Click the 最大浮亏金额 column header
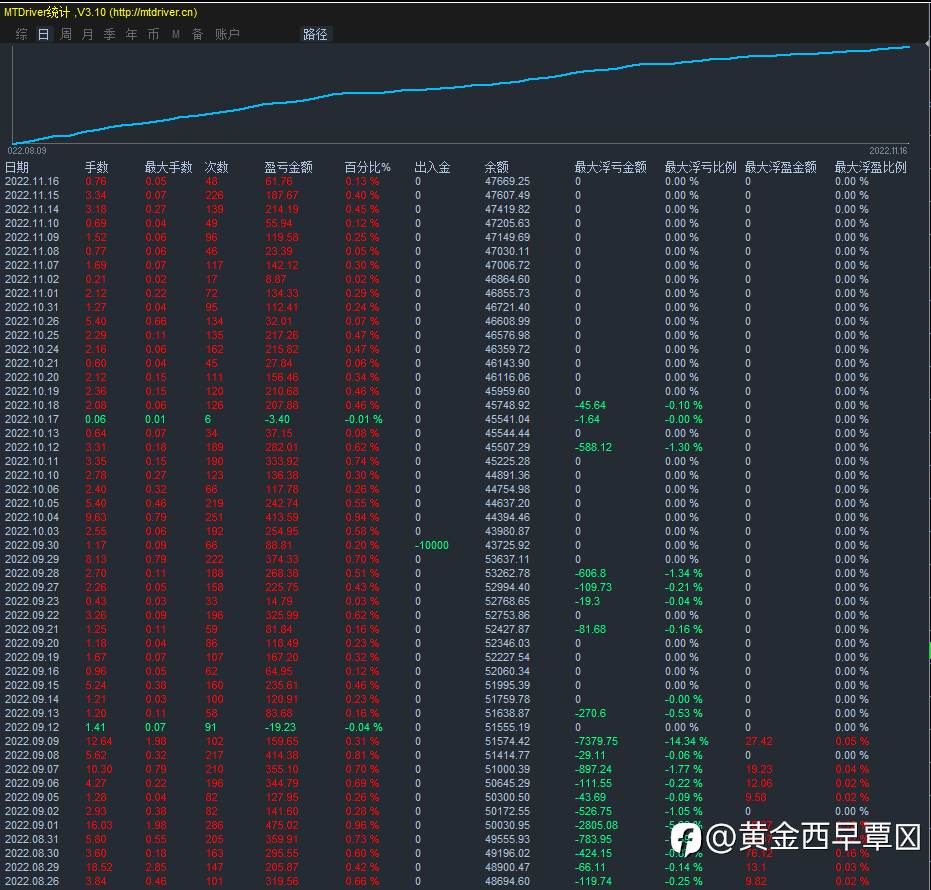Viewport: 931px width, 890px height. coord(610,168)
